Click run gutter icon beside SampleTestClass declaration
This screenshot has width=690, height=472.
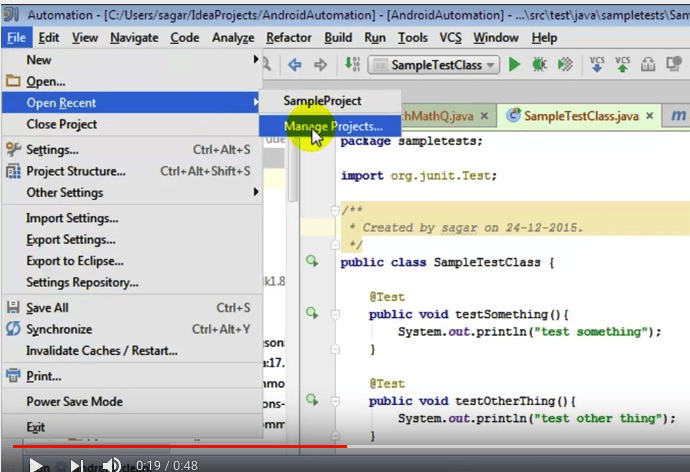tap(312, 261)
